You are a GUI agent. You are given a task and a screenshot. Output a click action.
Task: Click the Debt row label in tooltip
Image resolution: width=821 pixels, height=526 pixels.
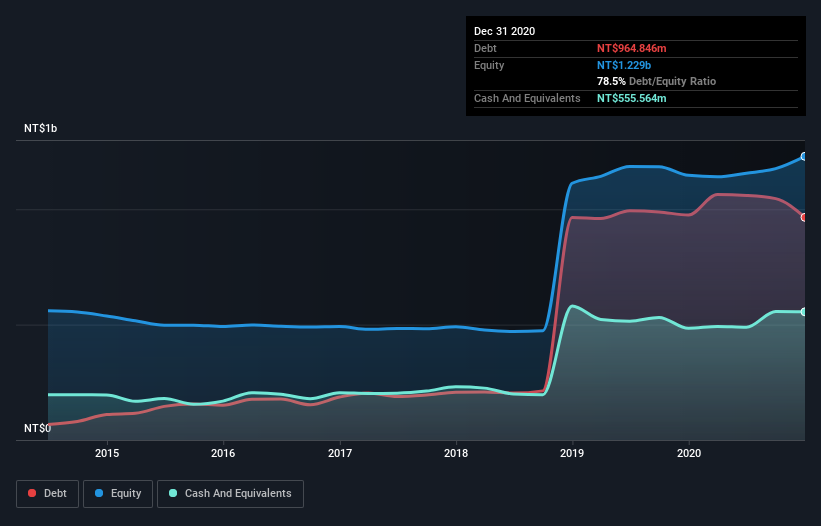coord(485,48)
